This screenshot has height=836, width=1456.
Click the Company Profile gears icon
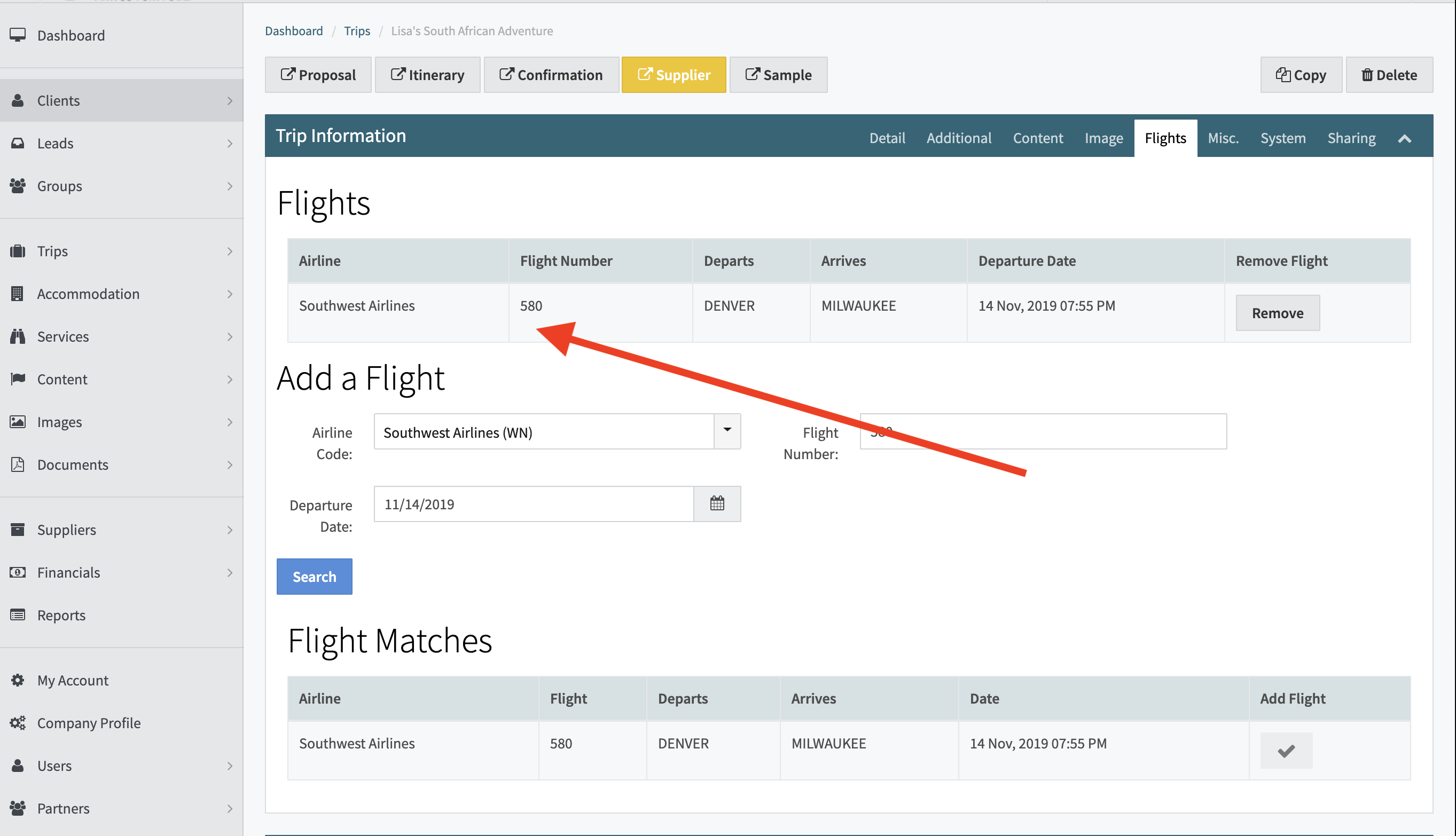[x=18, y=723]
